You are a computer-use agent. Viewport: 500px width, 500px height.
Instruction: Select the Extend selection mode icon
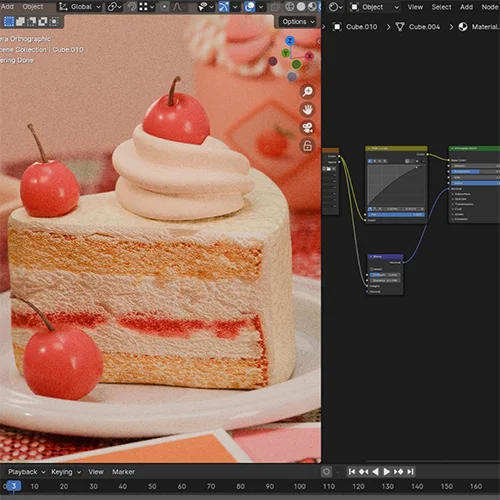point(20,22)
